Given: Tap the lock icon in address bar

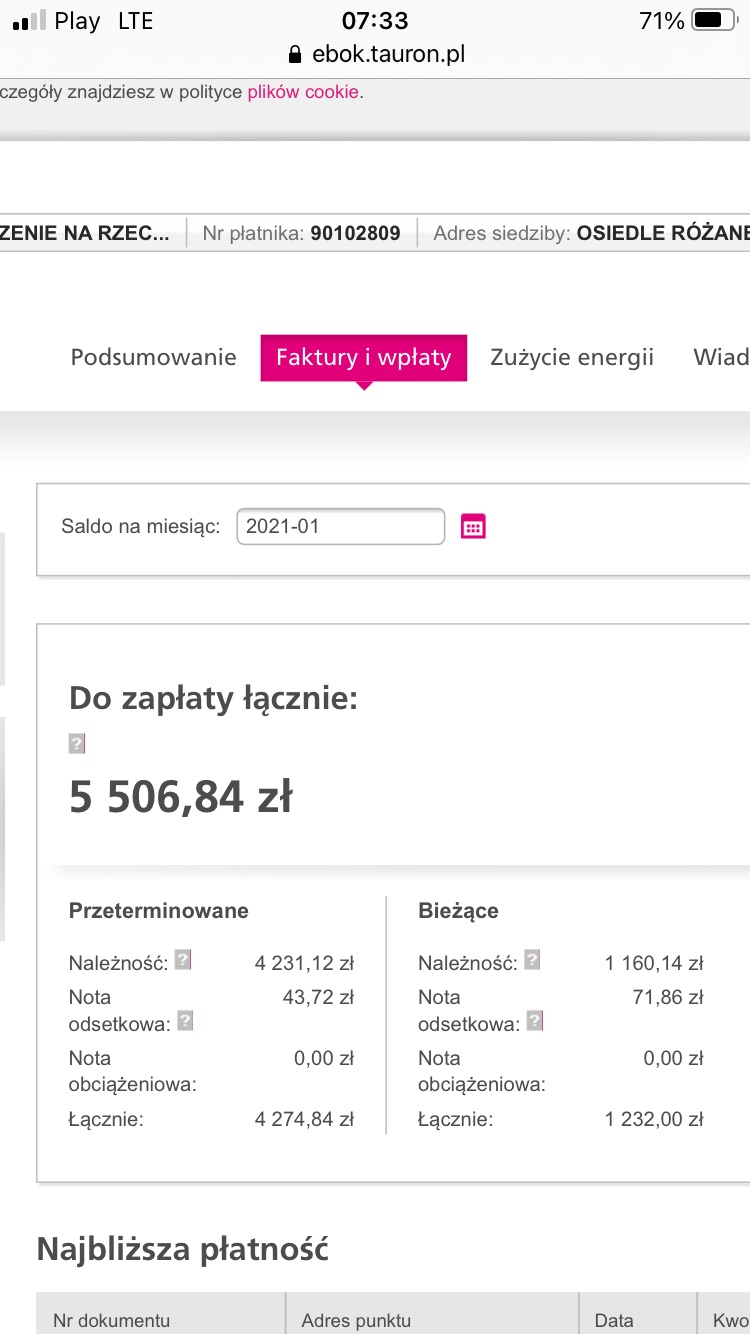Looking at the screenshot, I should [294, 54].
